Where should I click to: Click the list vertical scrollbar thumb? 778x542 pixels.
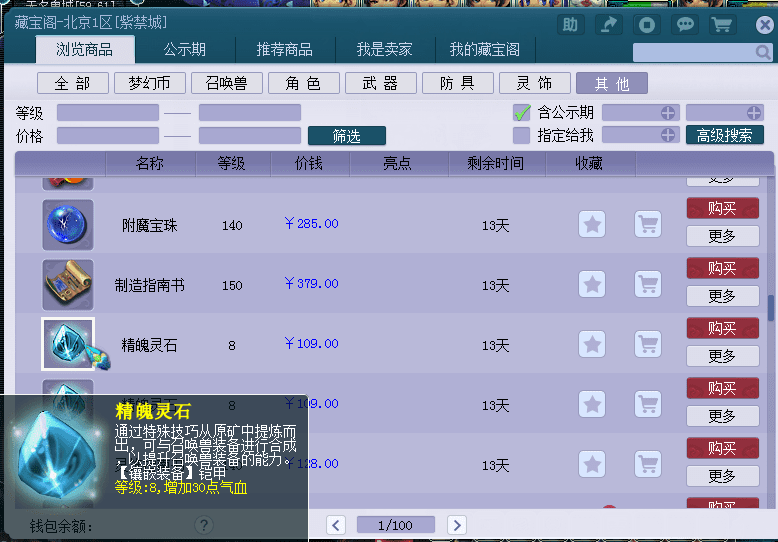click(x=771, y=308)
